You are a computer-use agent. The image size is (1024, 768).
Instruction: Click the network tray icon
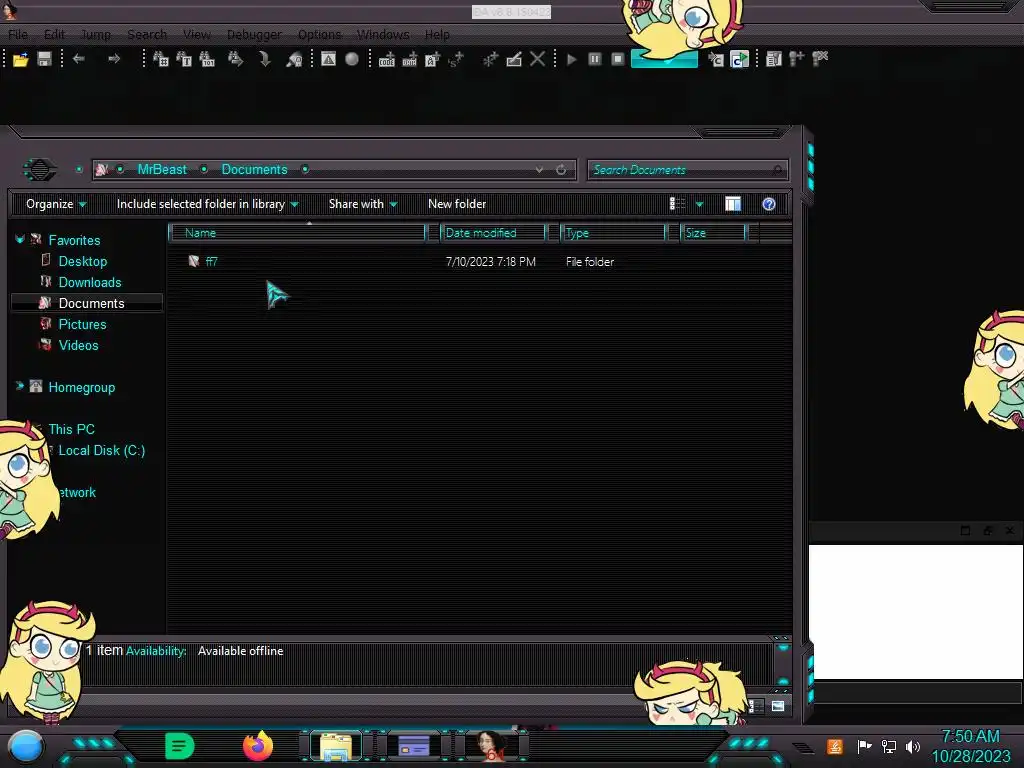point(888,746)
